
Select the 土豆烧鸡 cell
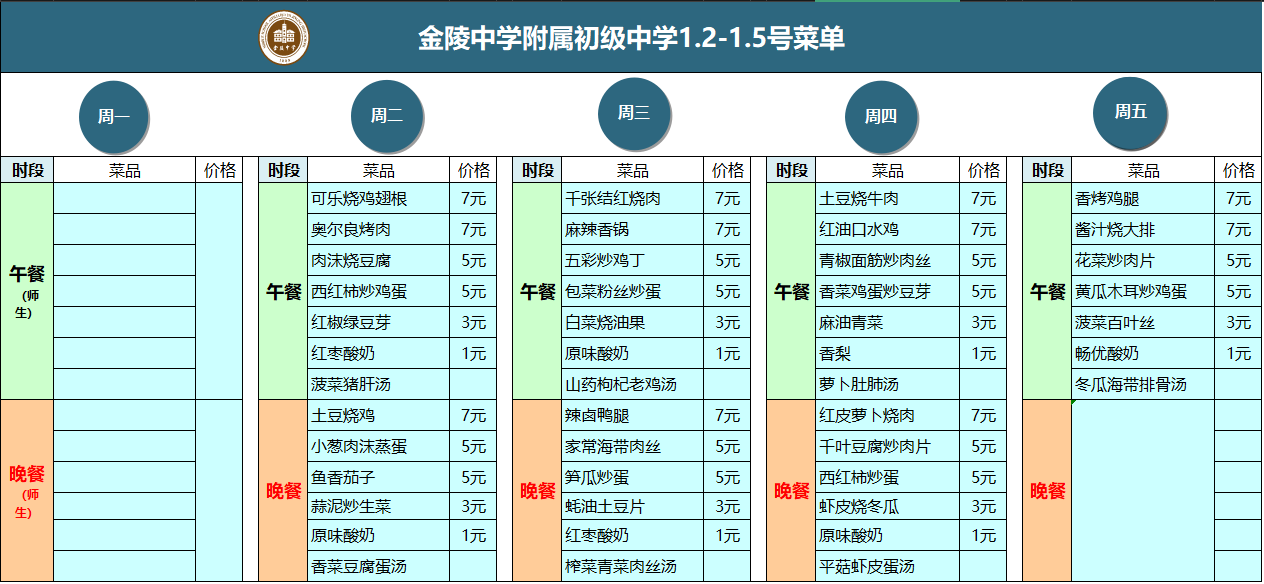click(x=379, y=415)
